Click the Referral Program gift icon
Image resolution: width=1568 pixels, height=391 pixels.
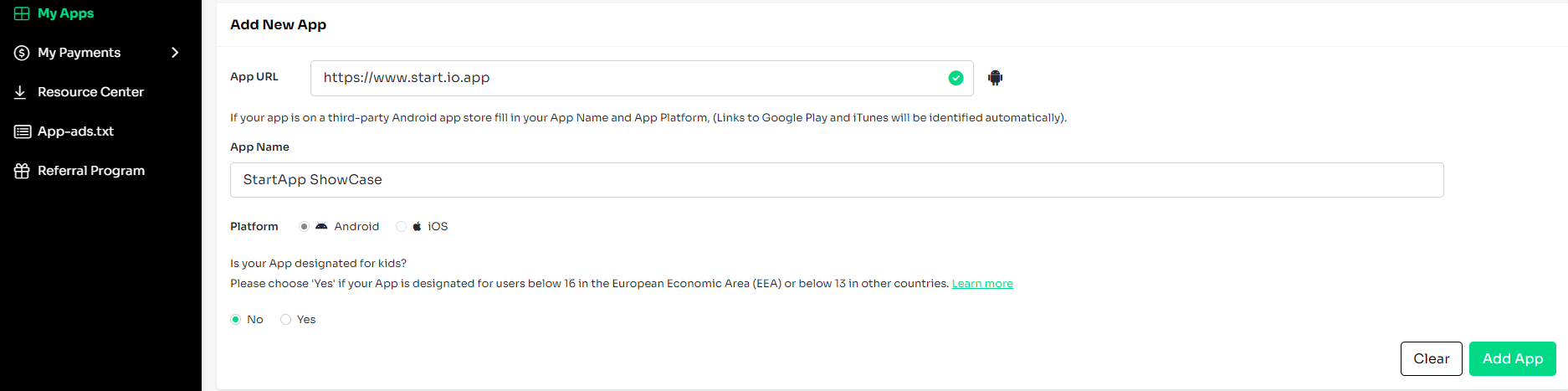click(22, 171)
